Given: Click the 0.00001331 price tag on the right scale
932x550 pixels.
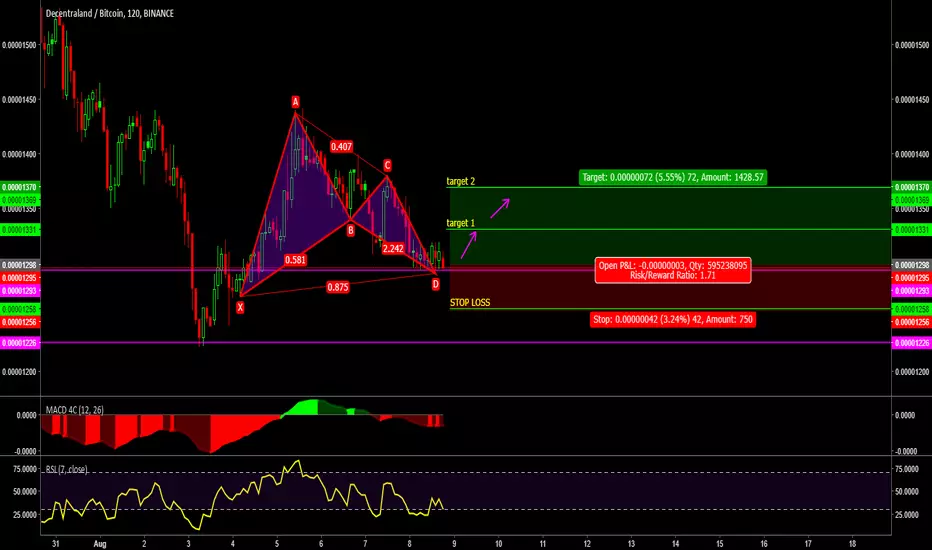Looking at the screenshot, I should 912,230.
